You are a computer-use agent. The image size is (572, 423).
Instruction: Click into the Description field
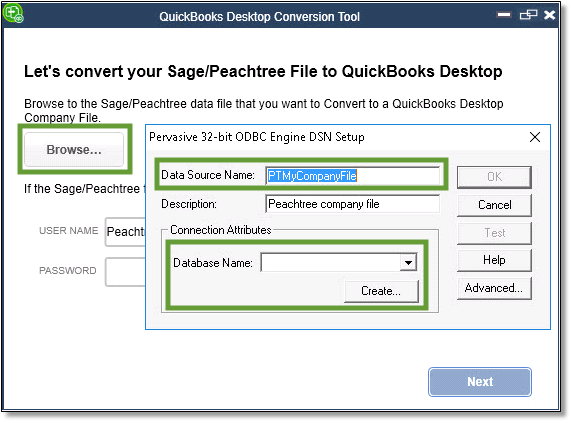(353, 204)
